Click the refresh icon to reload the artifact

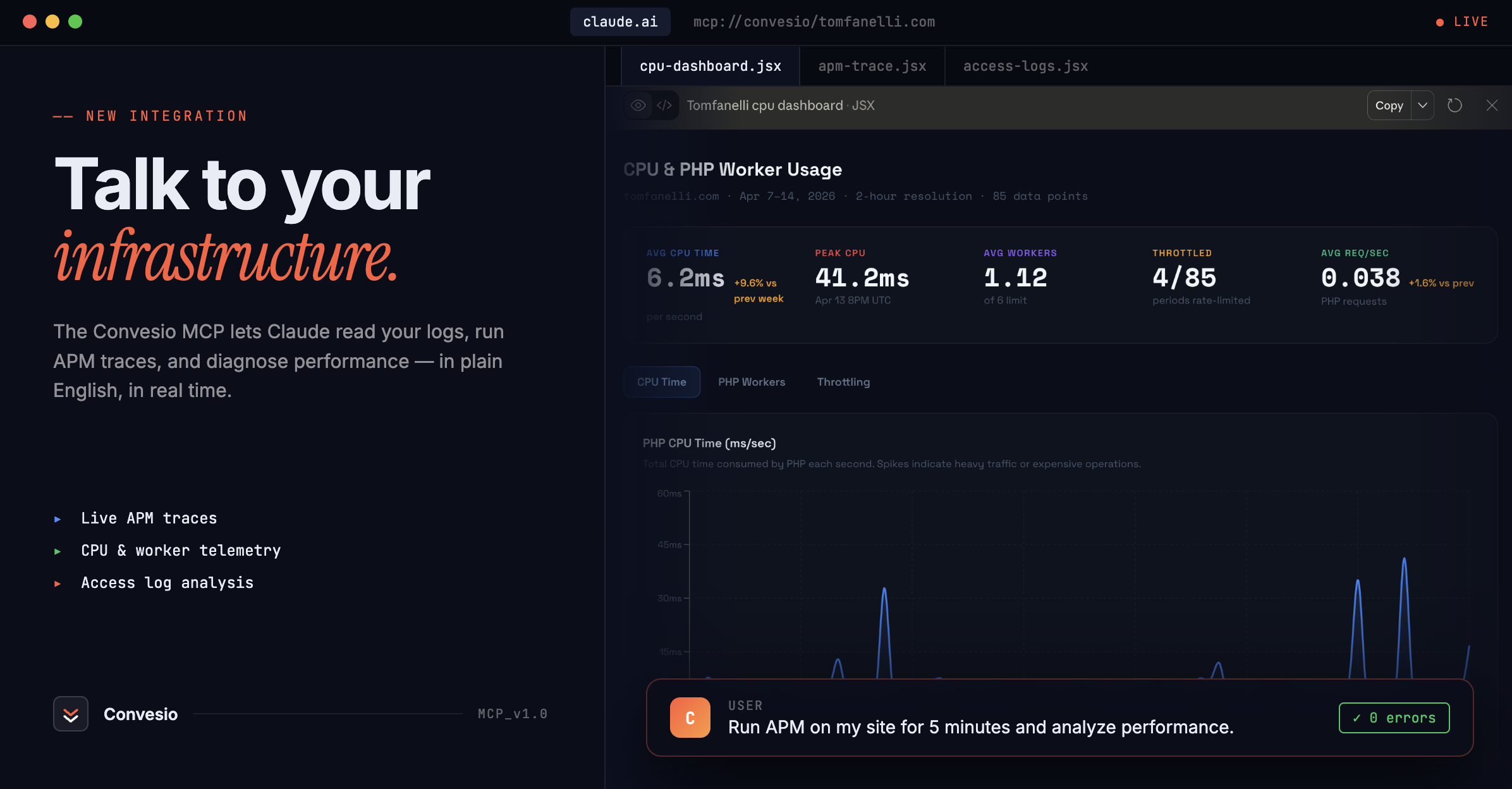[x=1455, y=105]
